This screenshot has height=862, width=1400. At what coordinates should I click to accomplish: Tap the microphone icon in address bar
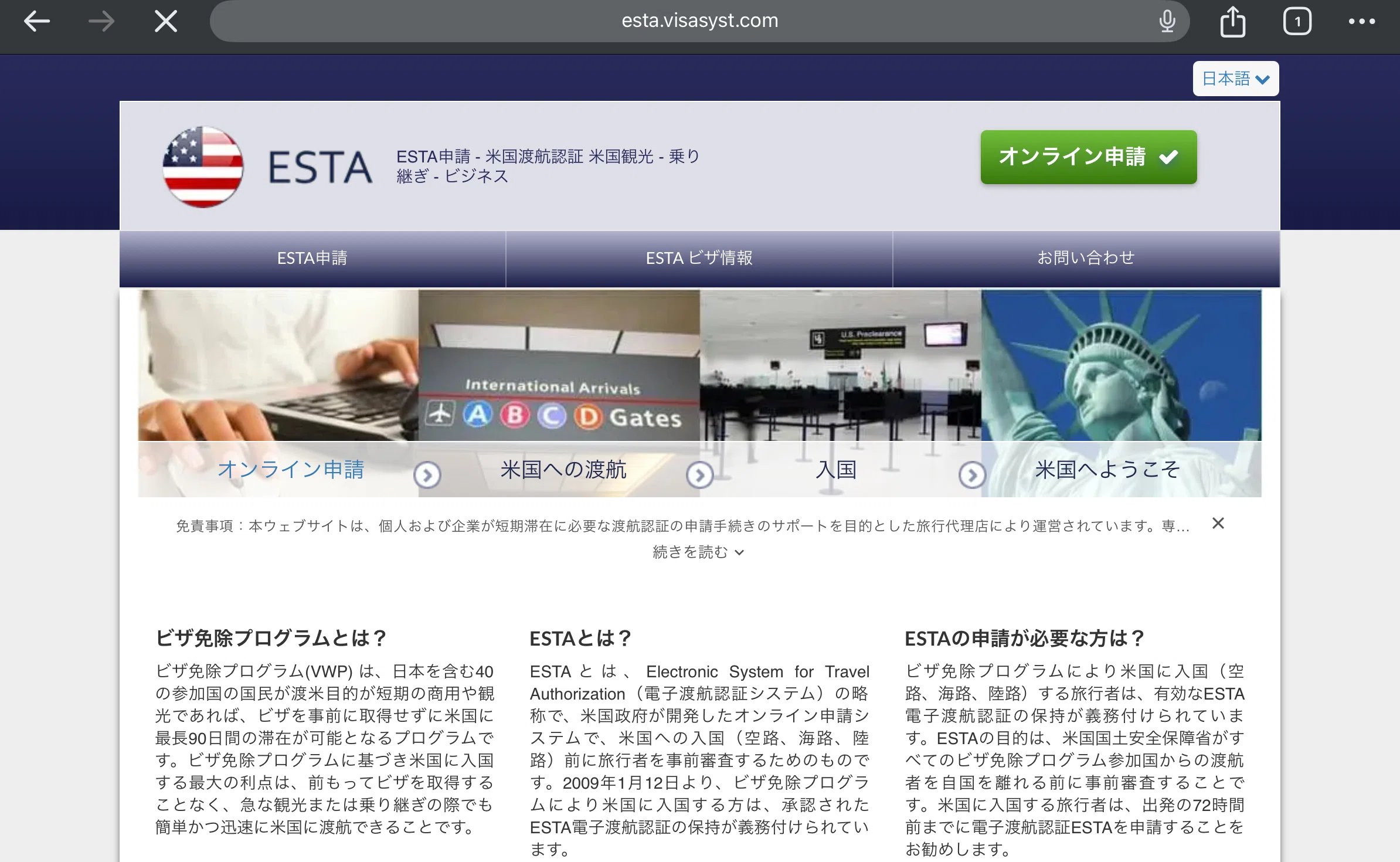tap(1167, 21)
